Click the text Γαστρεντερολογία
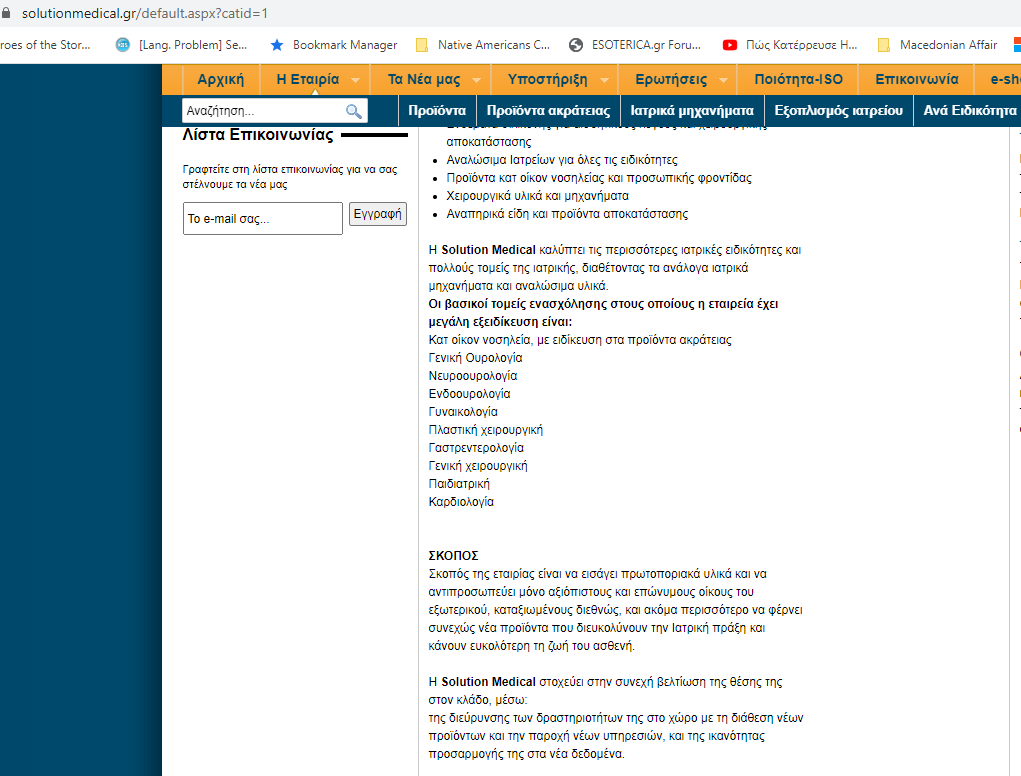 (x=476, y=448)
